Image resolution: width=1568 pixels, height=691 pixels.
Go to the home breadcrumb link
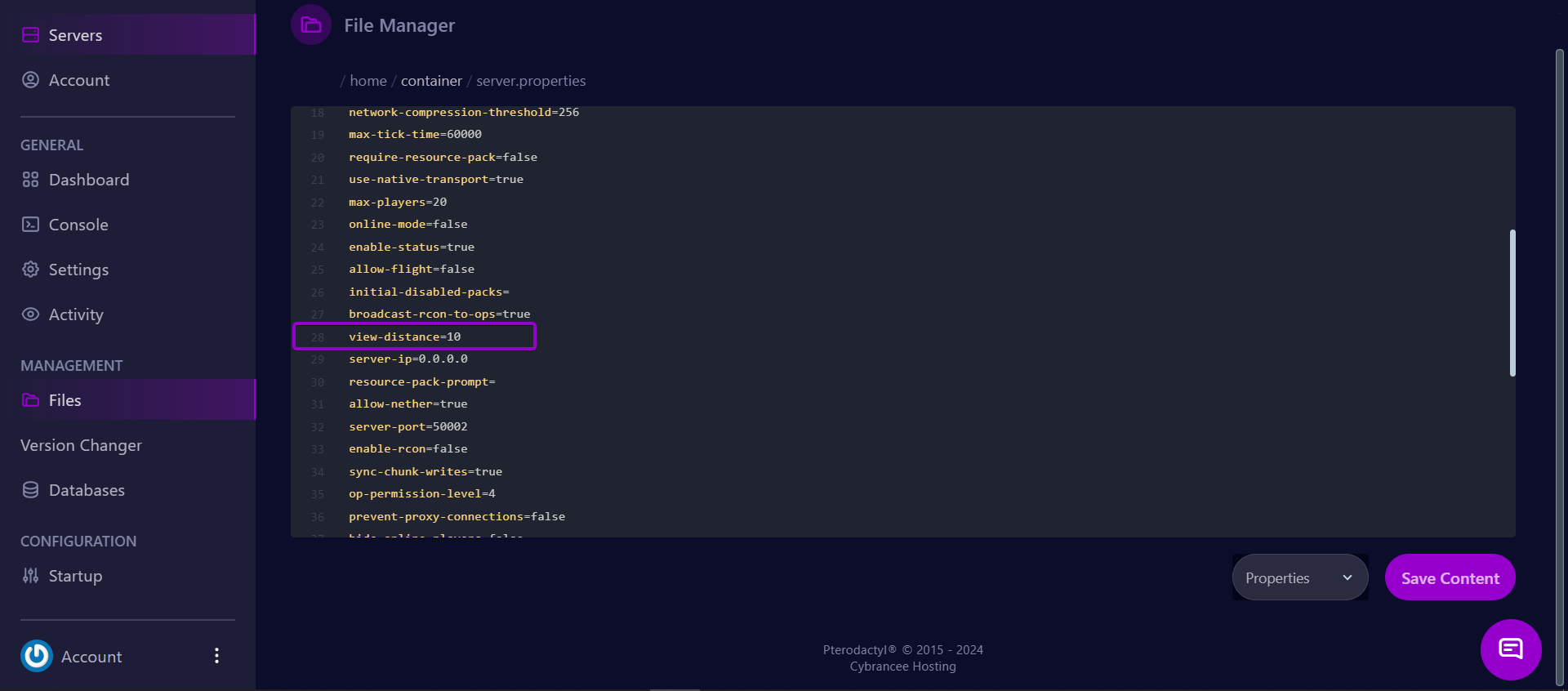point(368,81)
